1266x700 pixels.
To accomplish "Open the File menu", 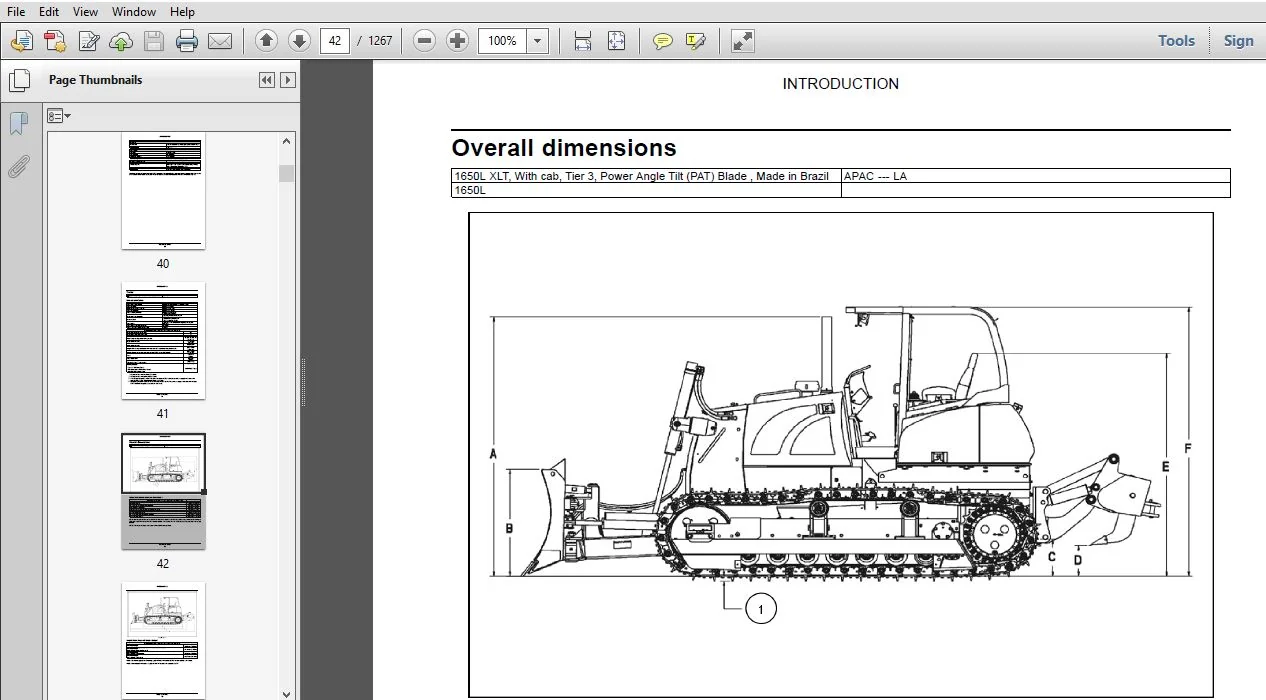I will point(16,12).
